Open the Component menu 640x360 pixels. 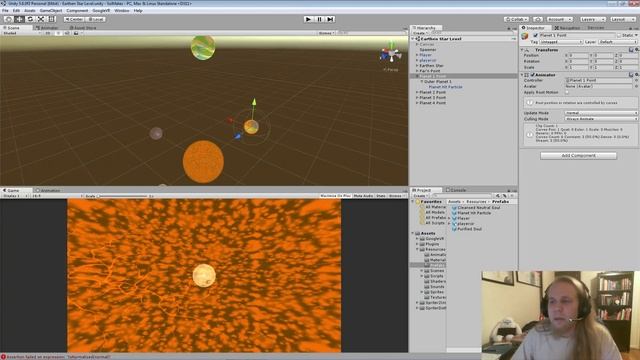point(77,11)
